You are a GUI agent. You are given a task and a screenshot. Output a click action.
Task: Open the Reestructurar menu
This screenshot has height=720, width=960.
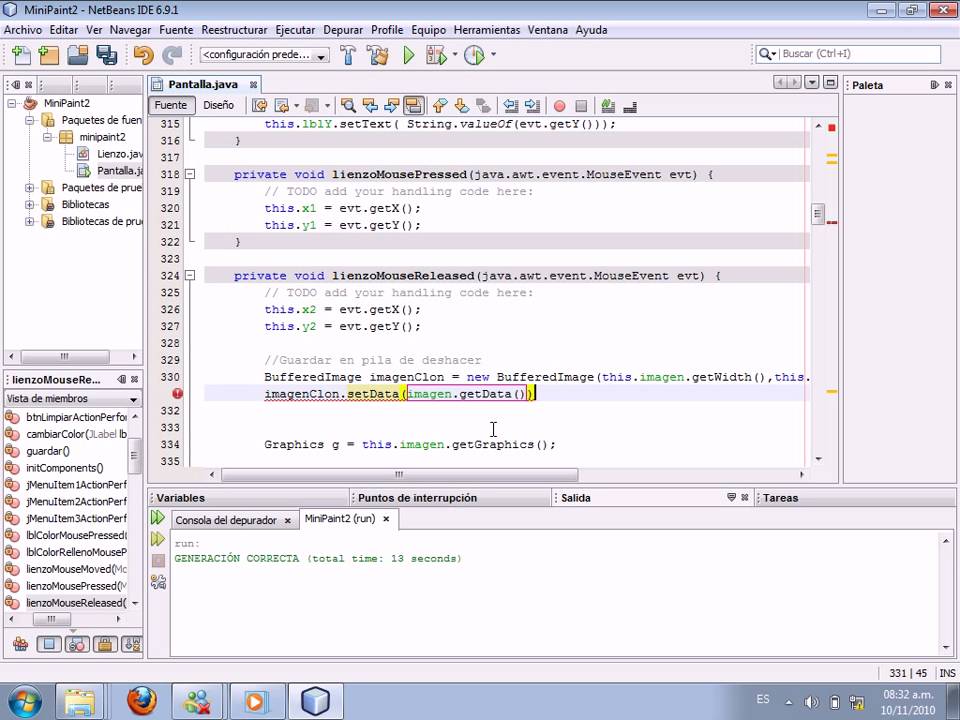click(234, 30)
